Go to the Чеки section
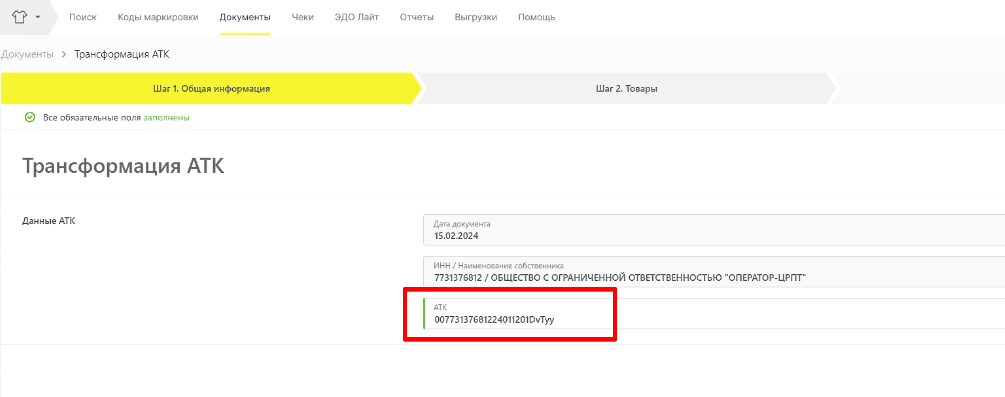Image resolution: width=1005 pixels, height=397 pixels. point(303,17)
